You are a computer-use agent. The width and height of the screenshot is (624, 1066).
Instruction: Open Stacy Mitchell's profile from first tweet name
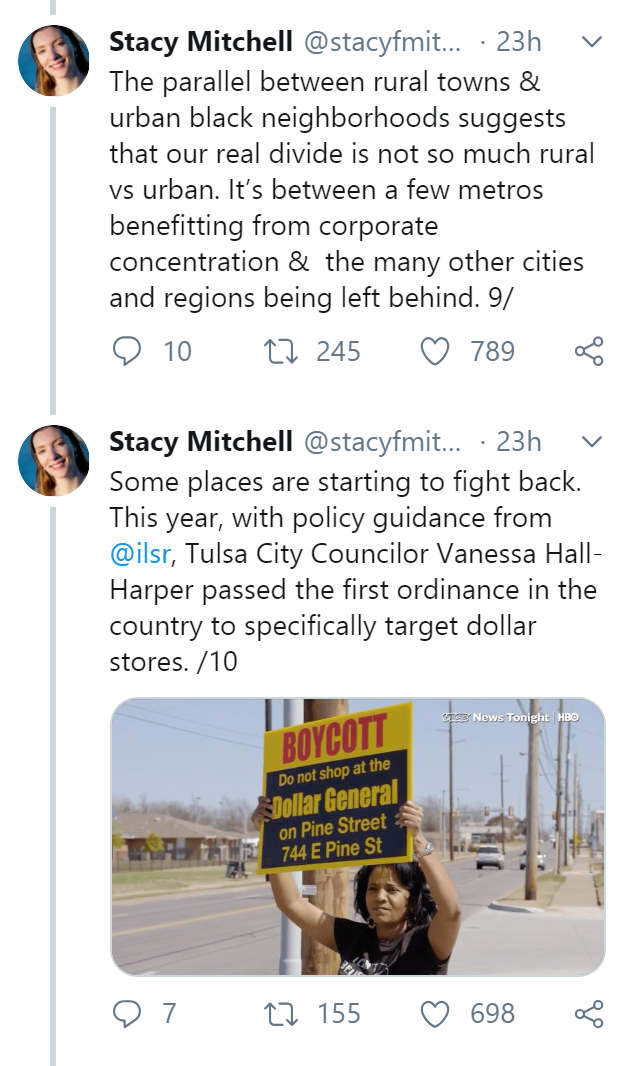200,42
